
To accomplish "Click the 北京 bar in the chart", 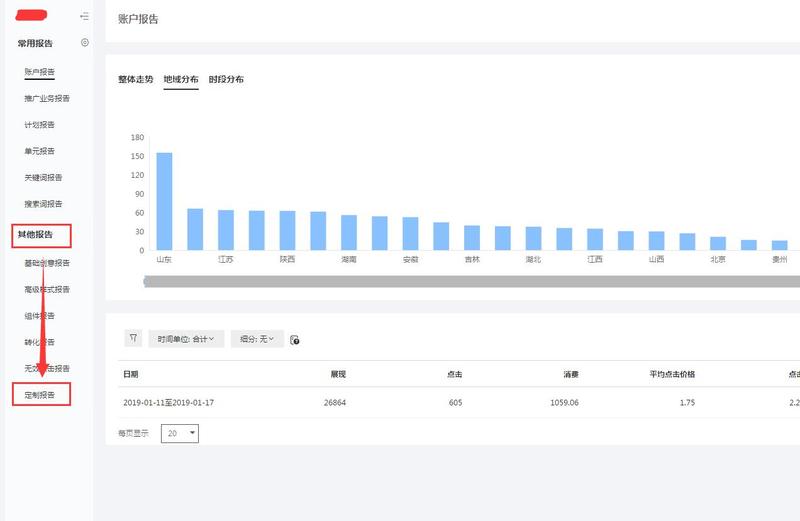I will [x=718, y=243].
